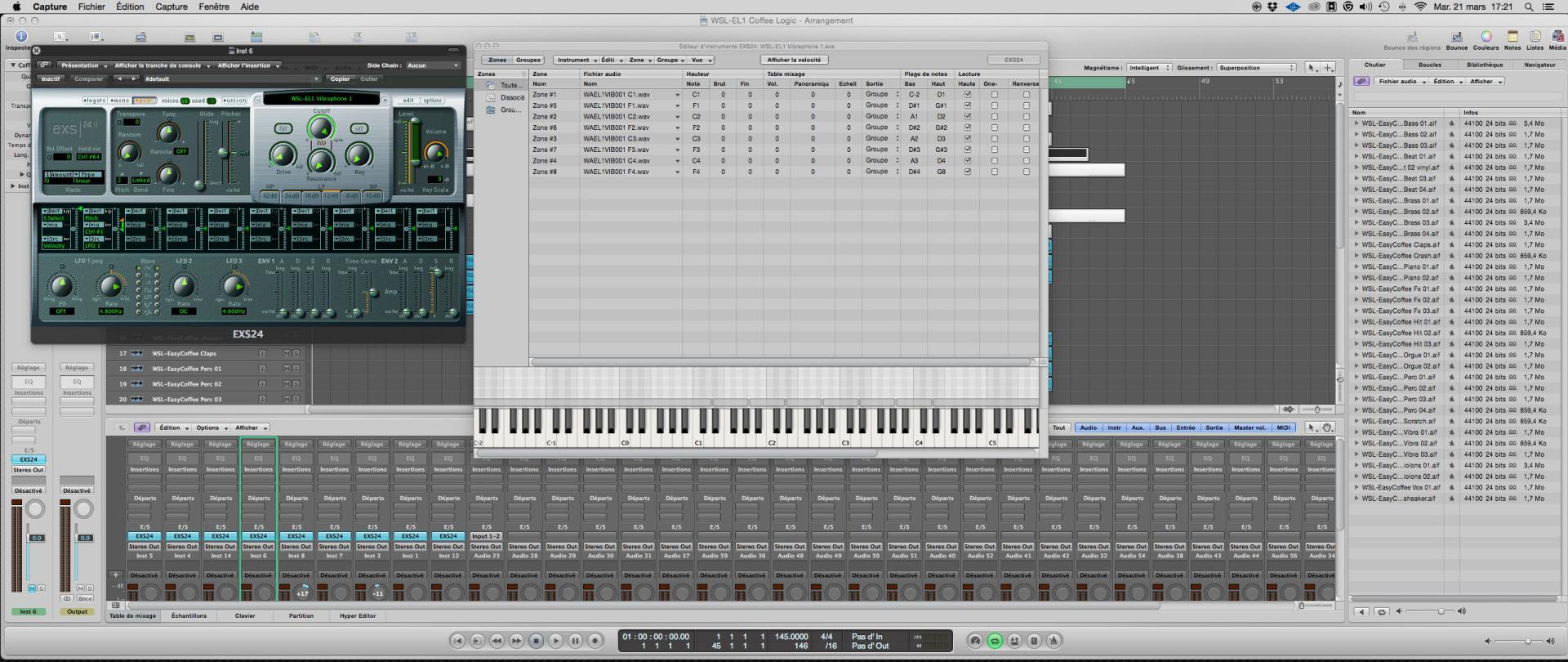Screen dimensions: 1568x662
Task: Click the fast forward transport button
Action: click(516, 641)
